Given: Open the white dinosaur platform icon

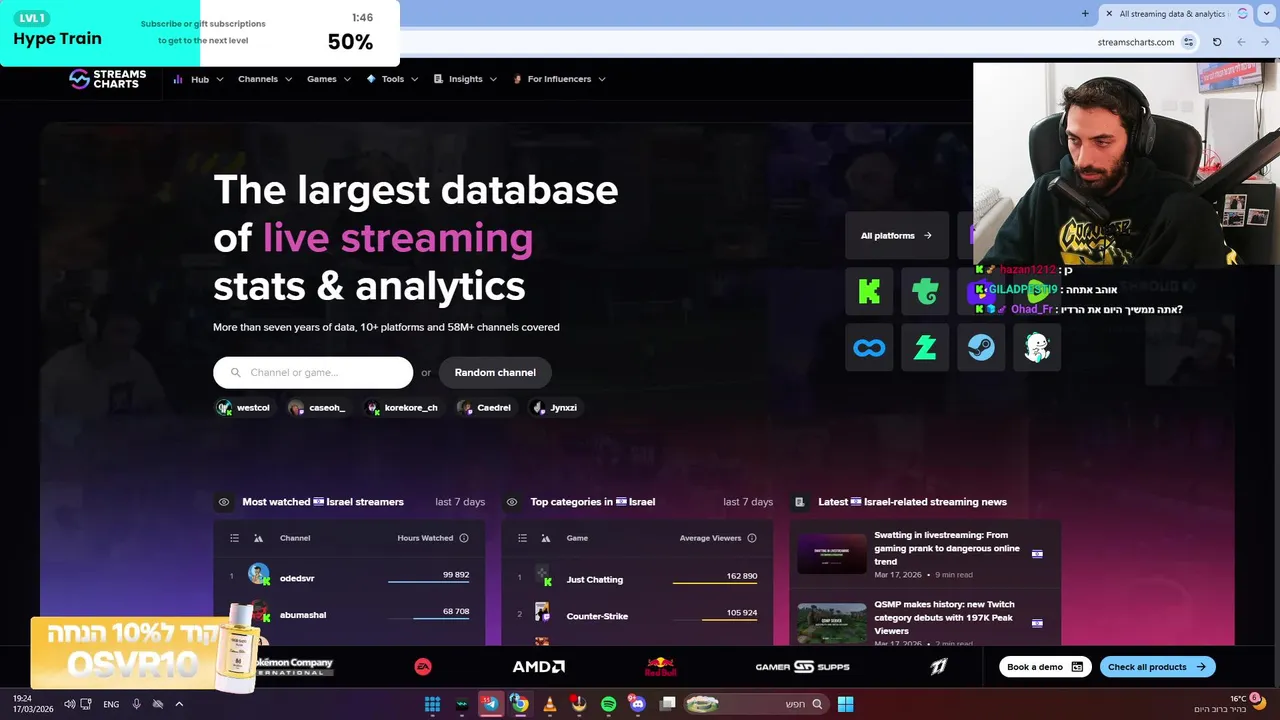Looking at the screenshot, I should pyautogui.click(x=1037, y=348).
